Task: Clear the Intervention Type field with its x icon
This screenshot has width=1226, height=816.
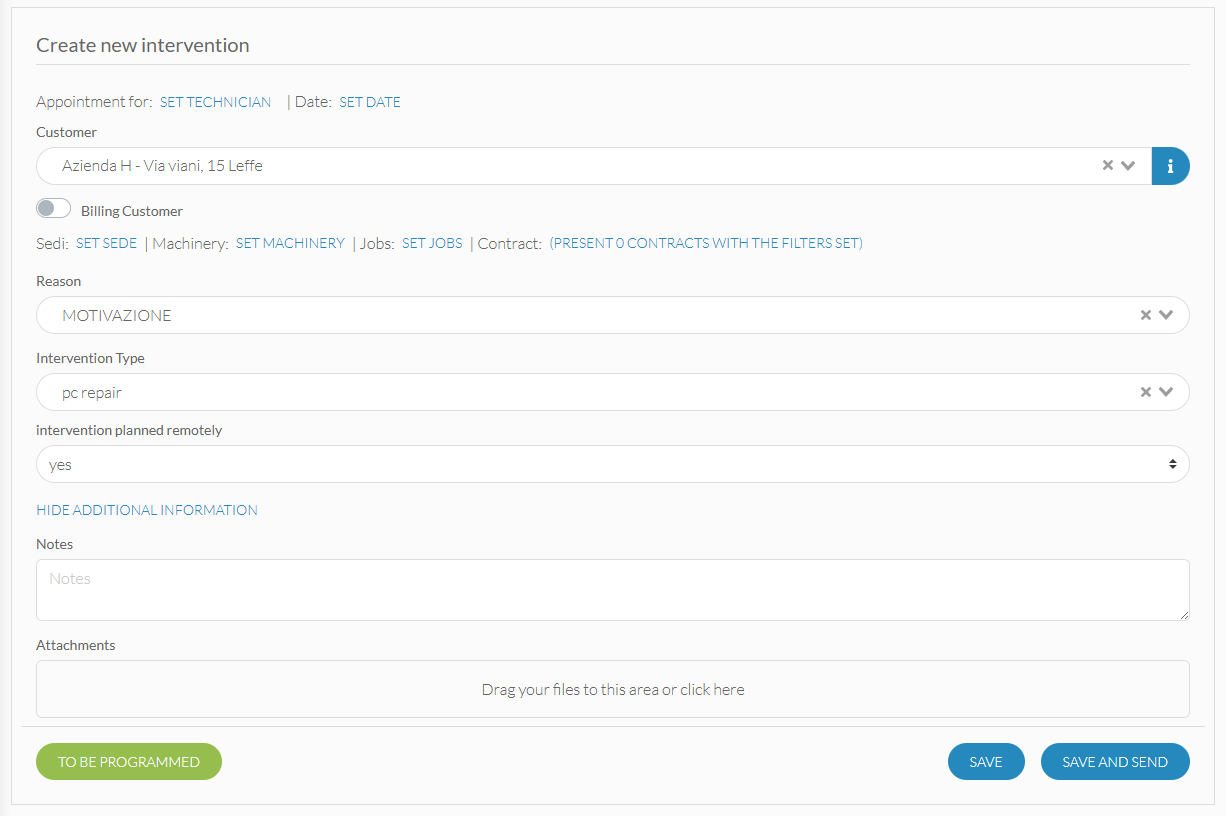Action: 1146,392
